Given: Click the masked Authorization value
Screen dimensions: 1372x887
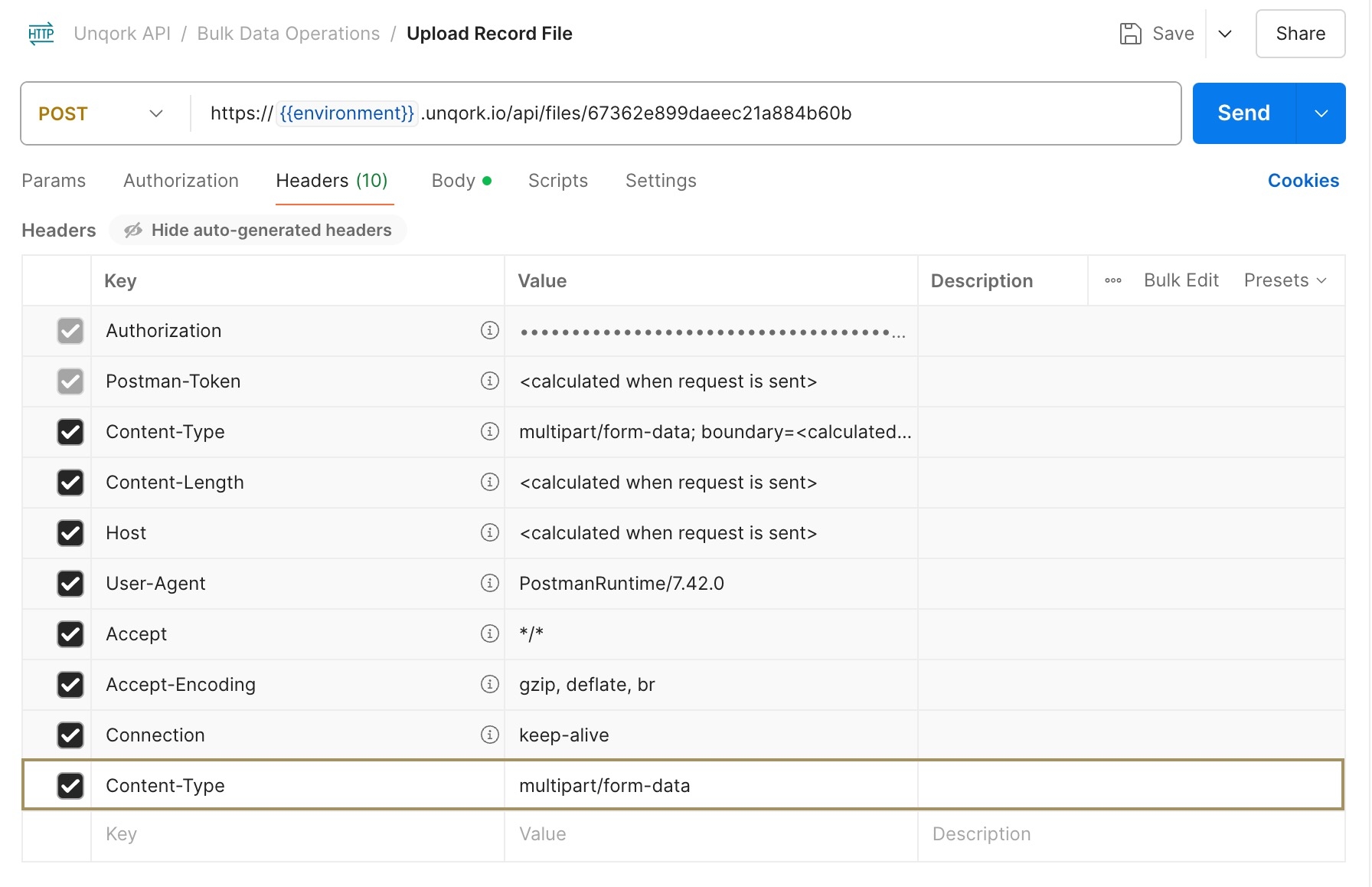Looking at the screenshot, I should [x=712, y=332].
